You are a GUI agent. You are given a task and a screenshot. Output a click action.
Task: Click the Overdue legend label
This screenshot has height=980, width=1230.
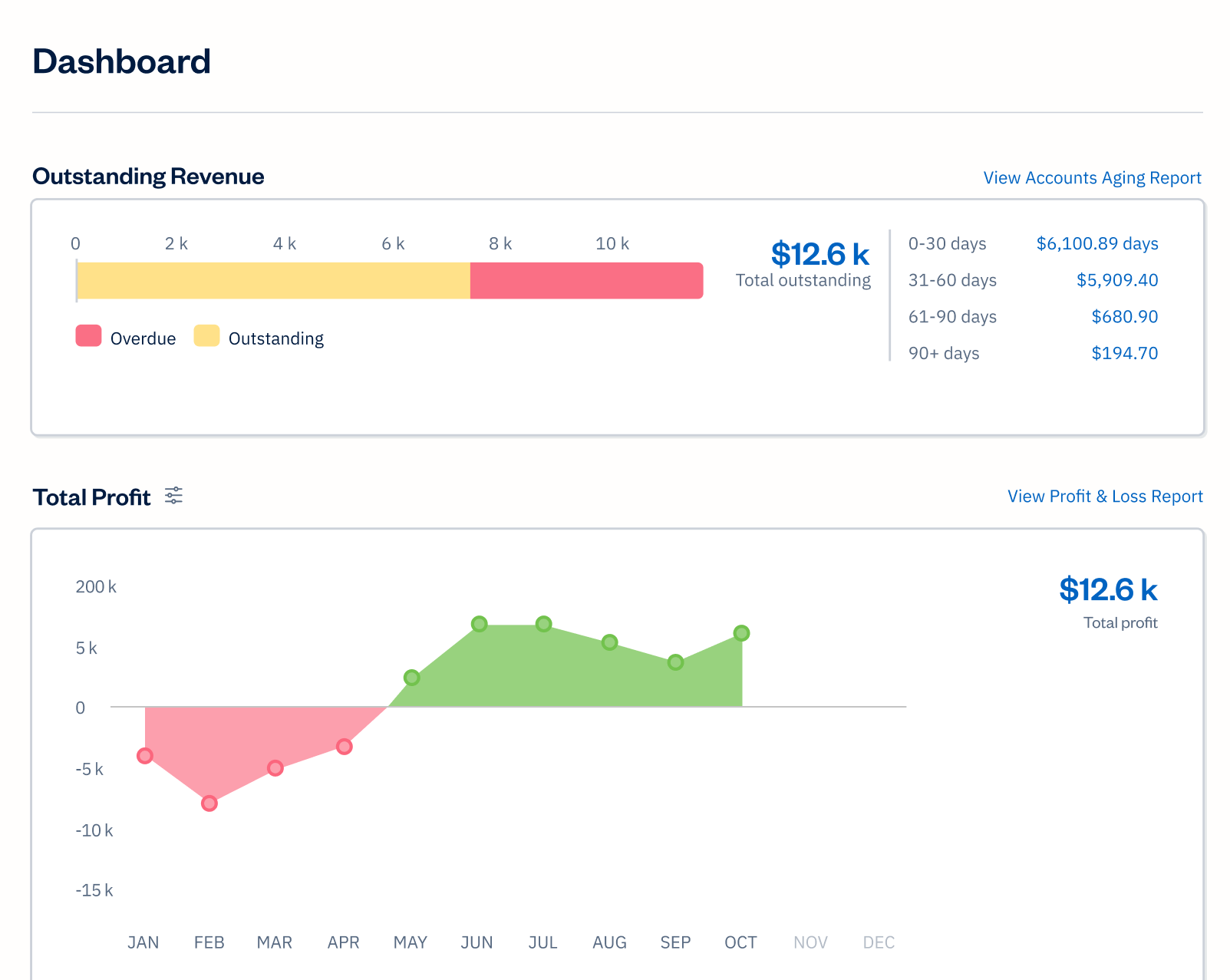tap(143, 339)
